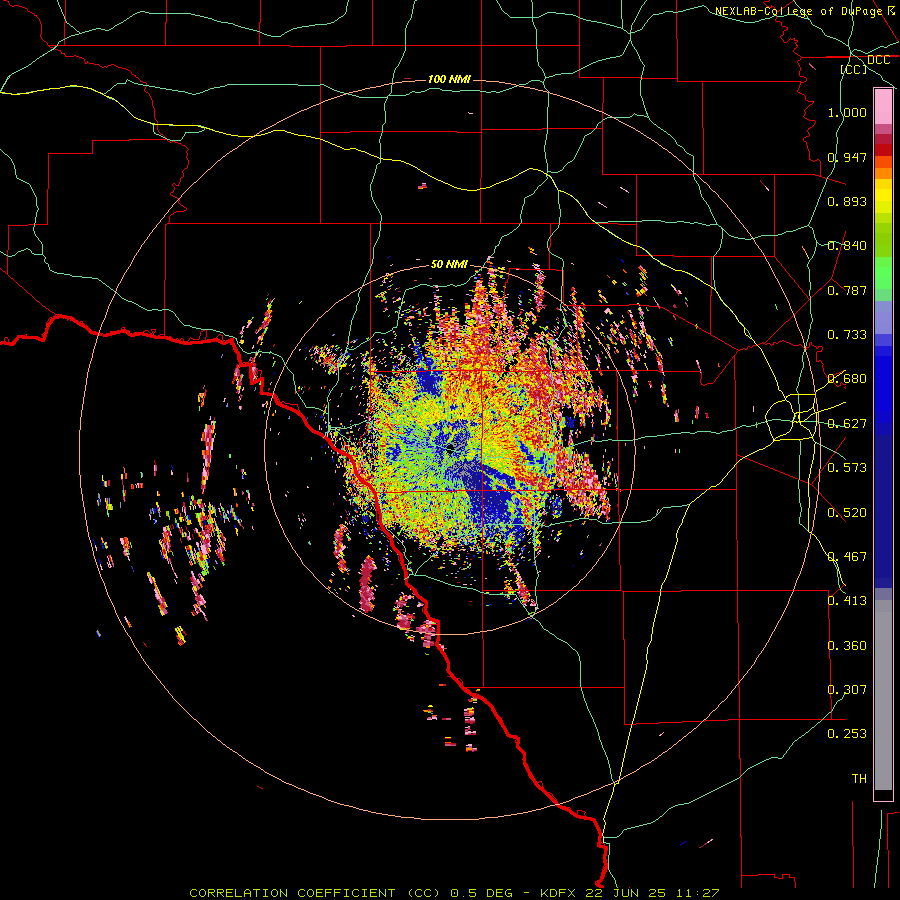This screenshot has width=900, height=900.
Task: Click the 0.413 scale value
Action: pyautogui.click(x=847, y=601)
